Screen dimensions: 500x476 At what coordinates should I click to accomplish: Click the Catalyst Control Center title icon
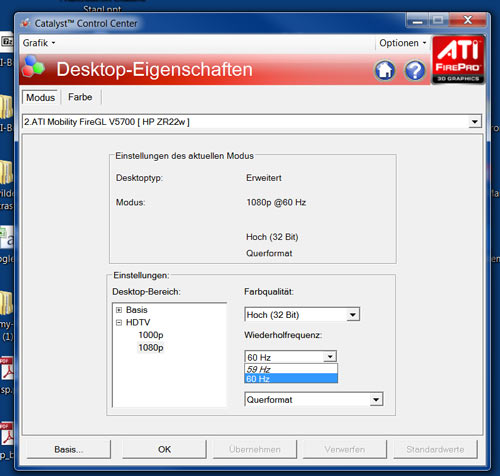(25, 23)
